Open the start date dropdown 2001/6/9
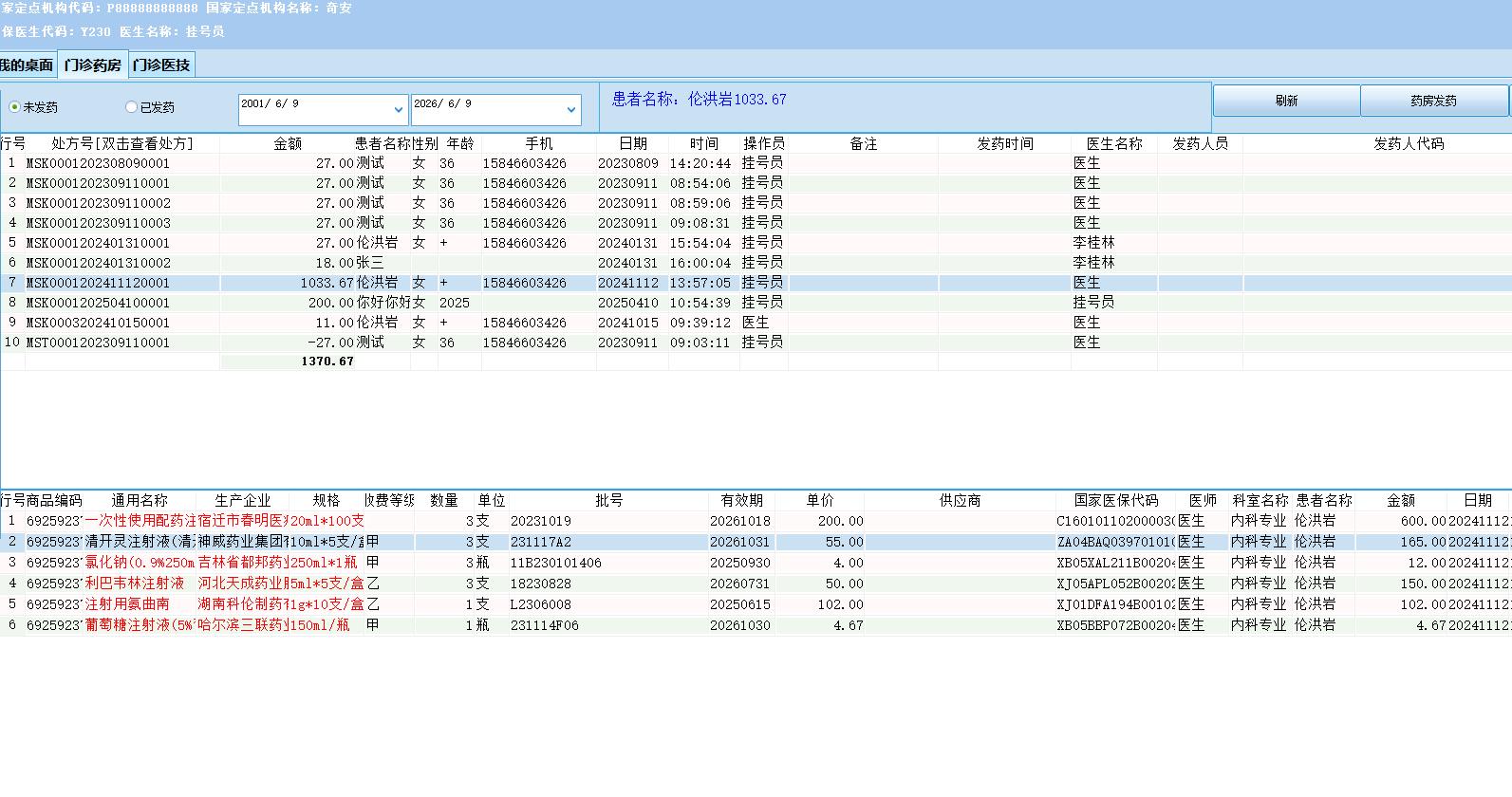This screenshot has height=797, width=1512. 398,110
